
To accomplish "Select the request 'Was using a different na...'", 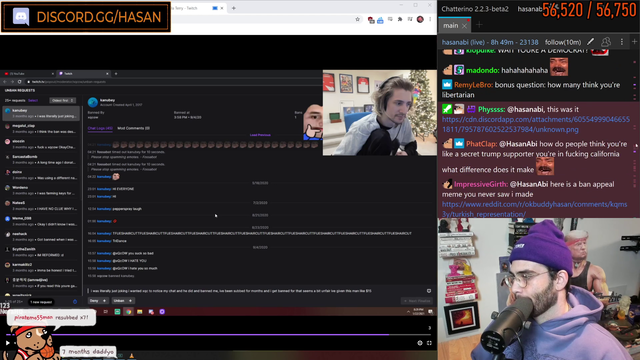I will click(41, 175).
